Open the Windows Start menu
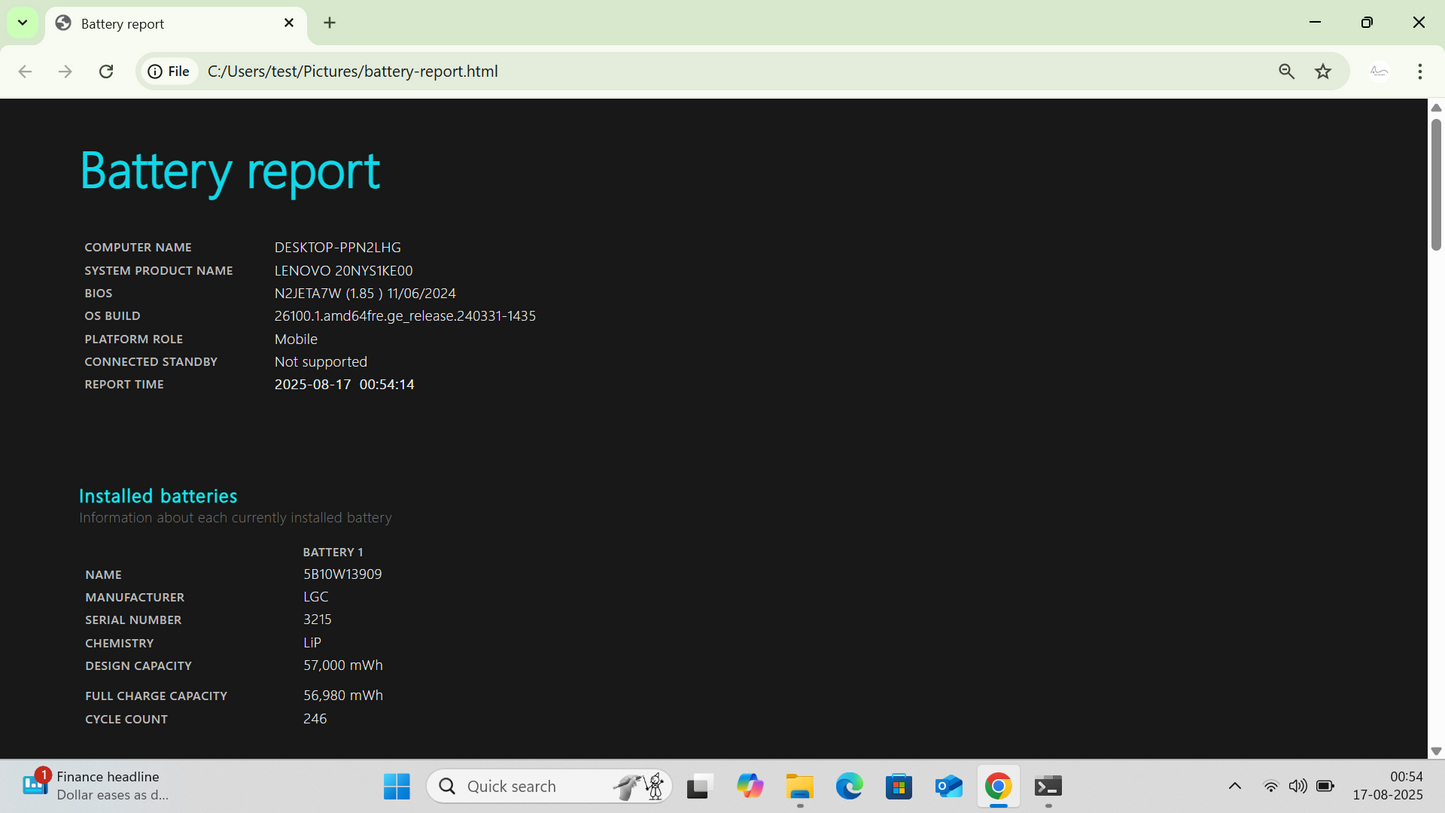This screenshot has width=1445, height=813. (396, 786)
